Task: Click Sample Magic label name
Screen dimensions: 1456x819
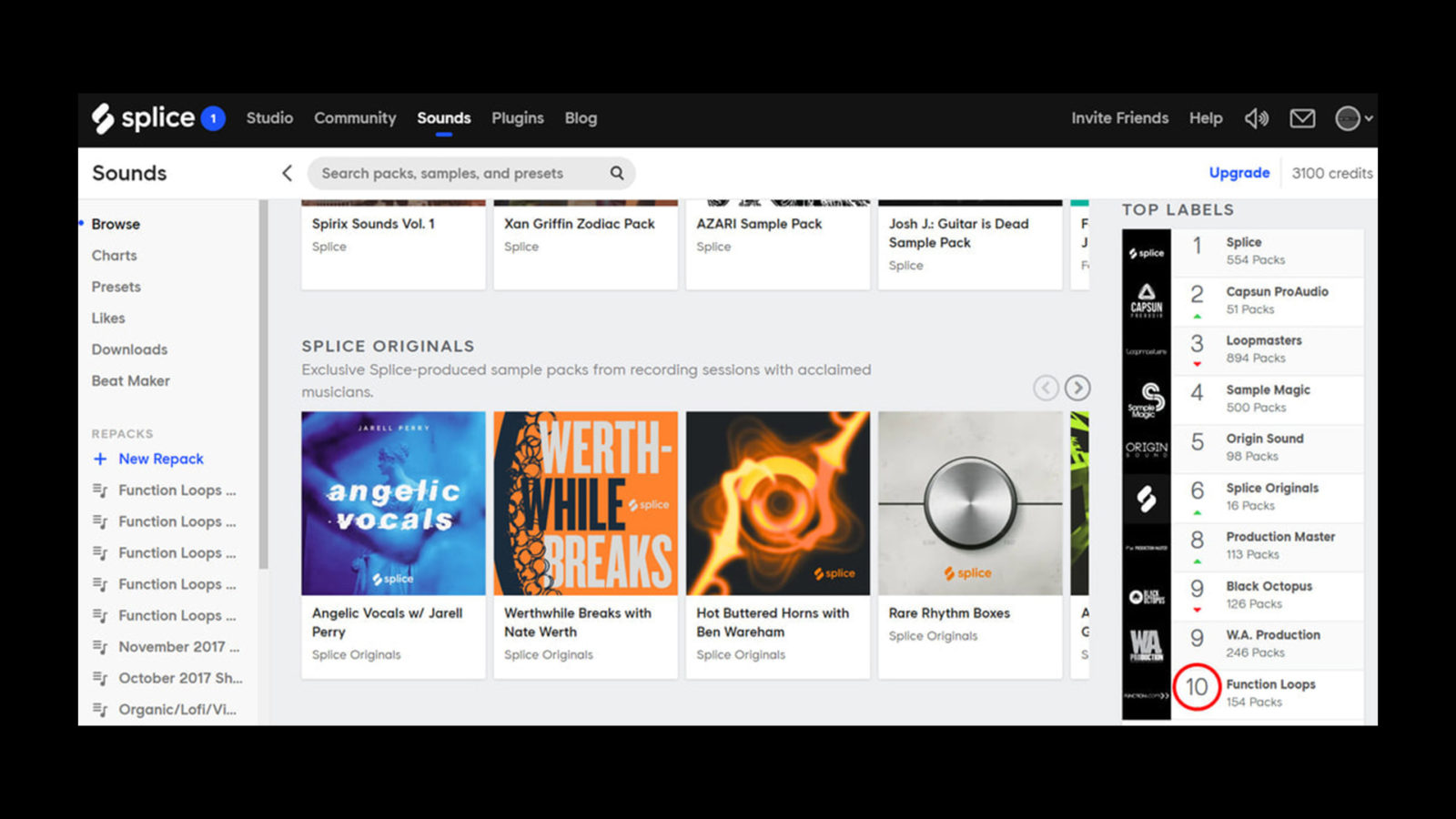Action: [x=1268, y=389]
